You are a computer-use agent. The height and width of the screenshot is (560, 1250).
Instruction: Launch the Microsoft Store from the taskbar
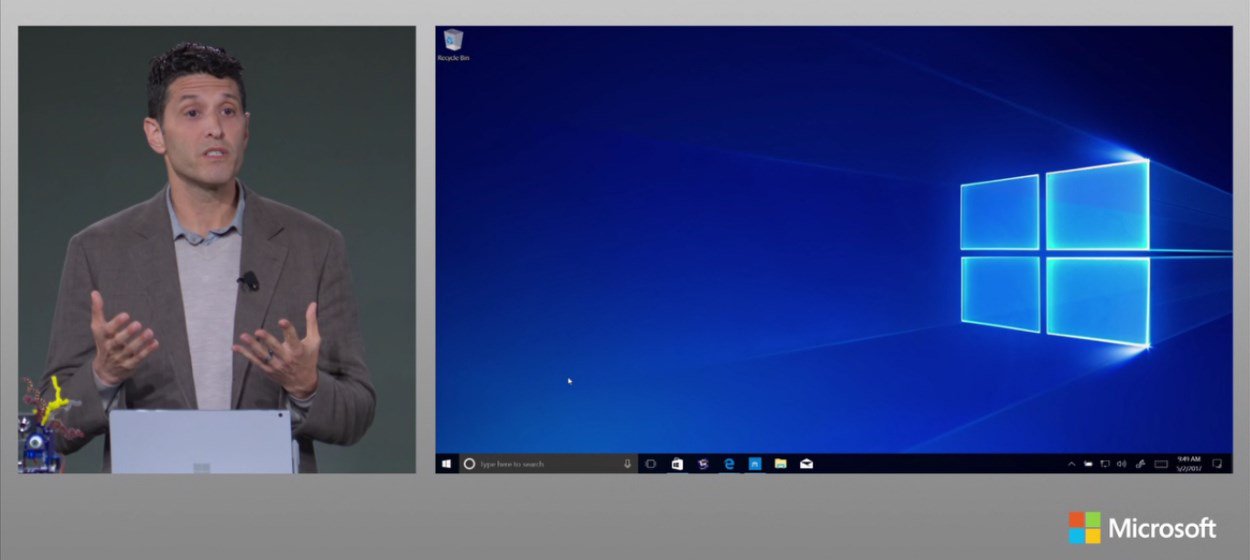click(x=677, y=464)
